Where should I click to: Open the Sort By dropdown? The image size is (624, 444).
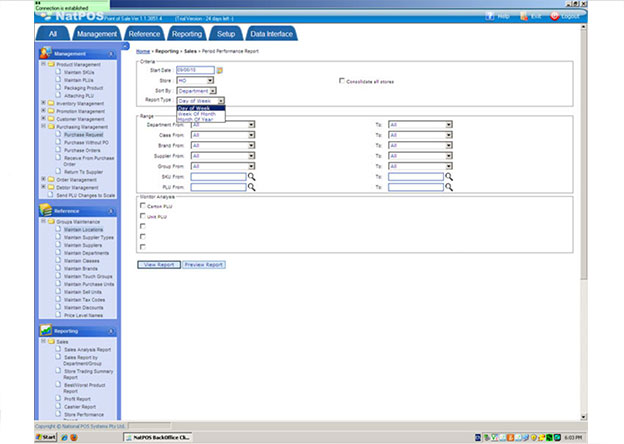click(x=197, y=91)
